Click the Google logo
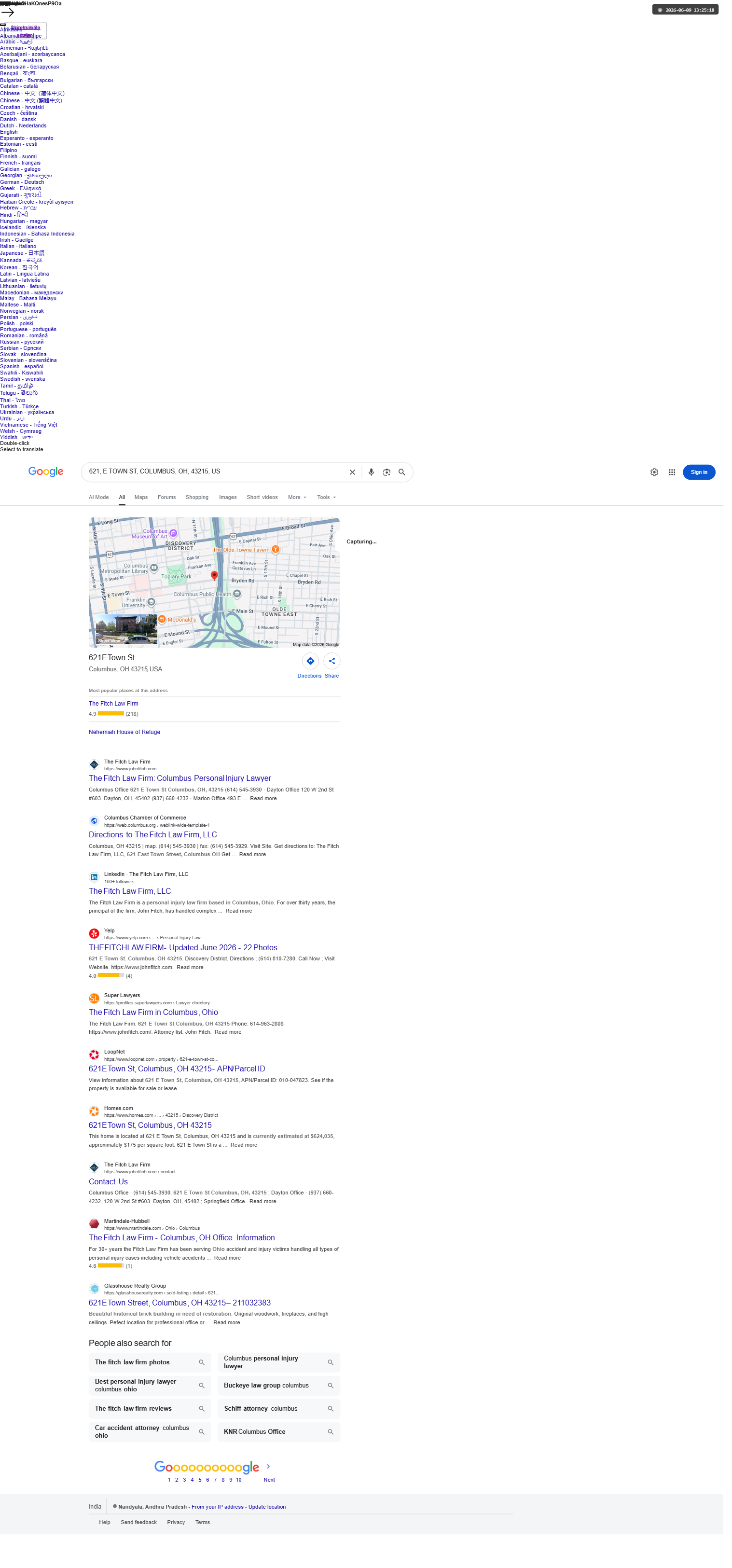 pos(46,477)
